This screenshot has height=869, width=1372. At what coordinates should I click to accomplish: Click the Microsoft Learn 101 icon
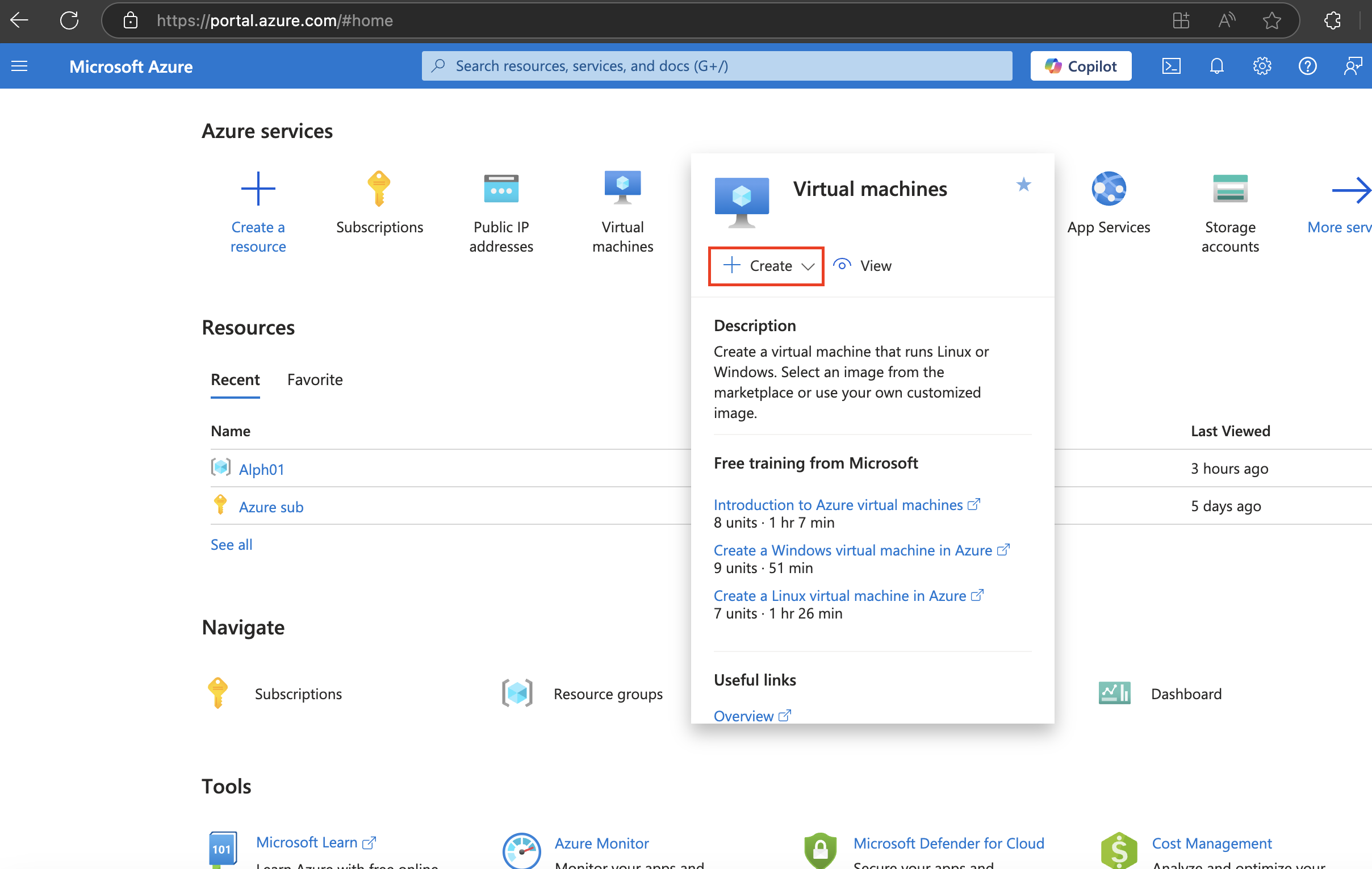coord(223,849)
